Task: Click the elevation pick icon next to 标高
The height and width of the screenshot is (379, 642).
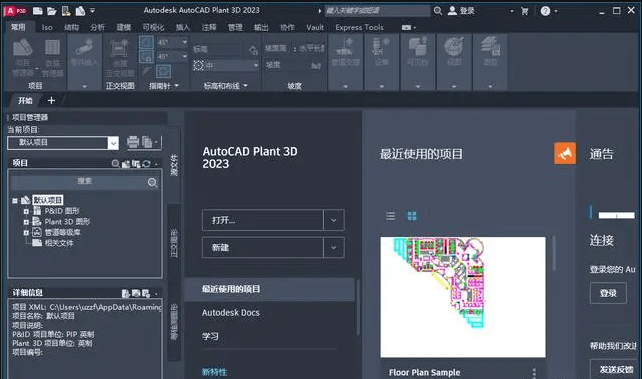Action: click(253, 50)
